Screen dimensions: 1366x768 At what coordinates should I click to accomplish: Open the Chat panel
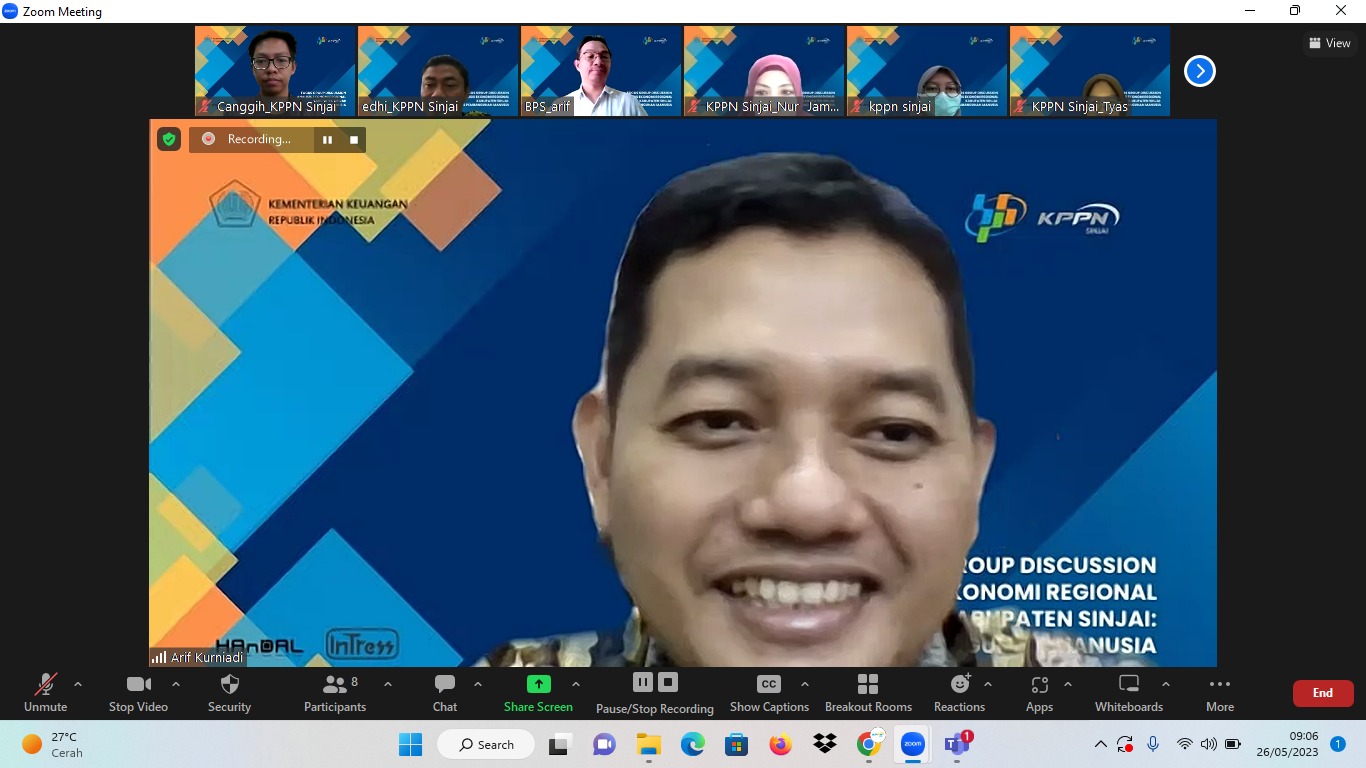pyautogui.click(x=445, y=692)
